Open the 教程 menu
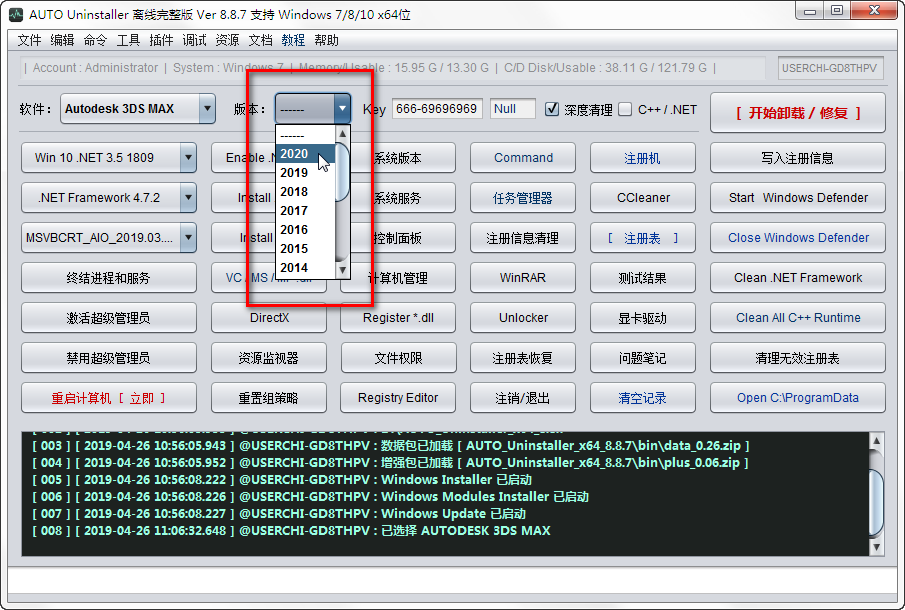 pyautogui.click(x=293, y=40)
